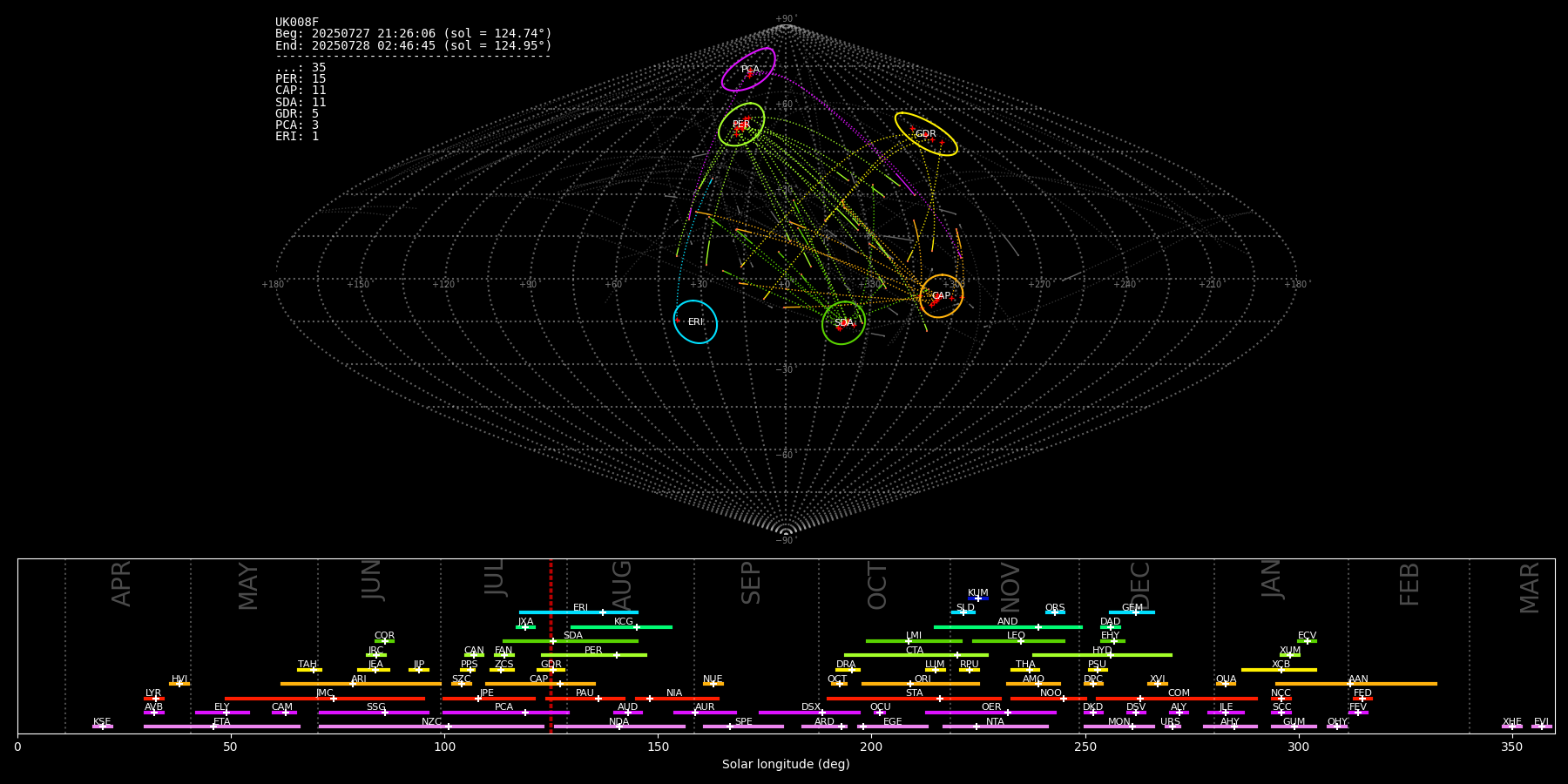Click the '+270' longitude label on sky map
Screen dimensions: 1568x784
tap(1038, 285)
